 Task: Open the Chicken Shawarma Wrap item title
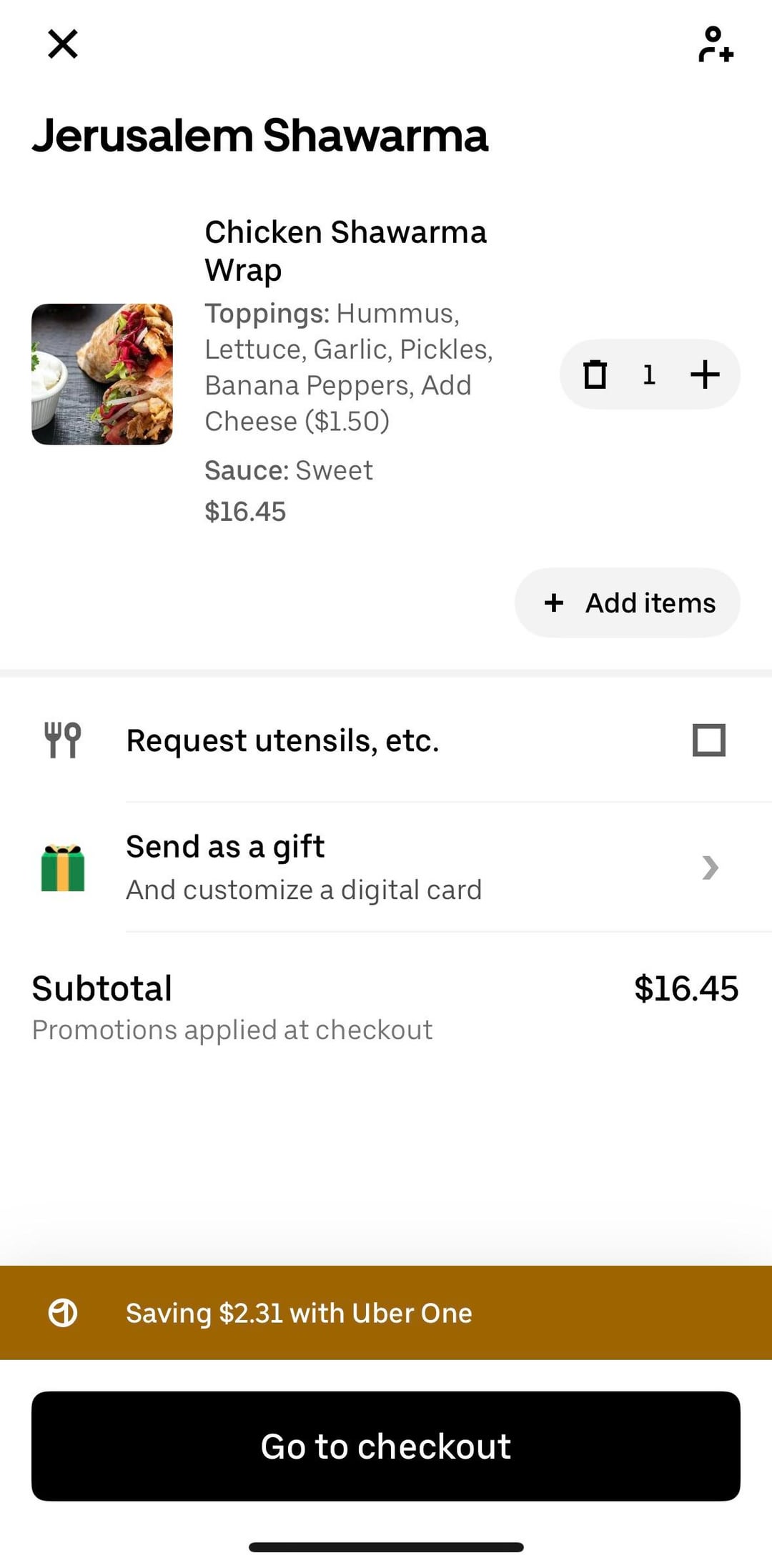tap(345, 251)
